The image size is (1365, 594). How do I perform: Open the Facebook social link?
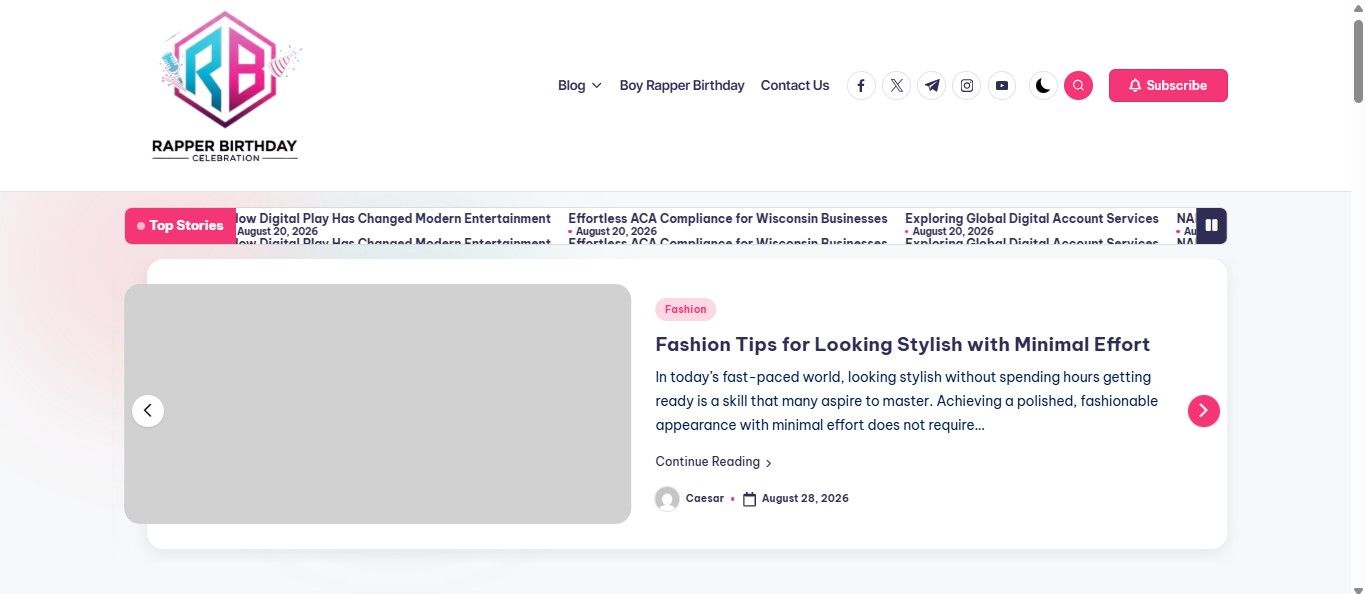tap(861, 86)
